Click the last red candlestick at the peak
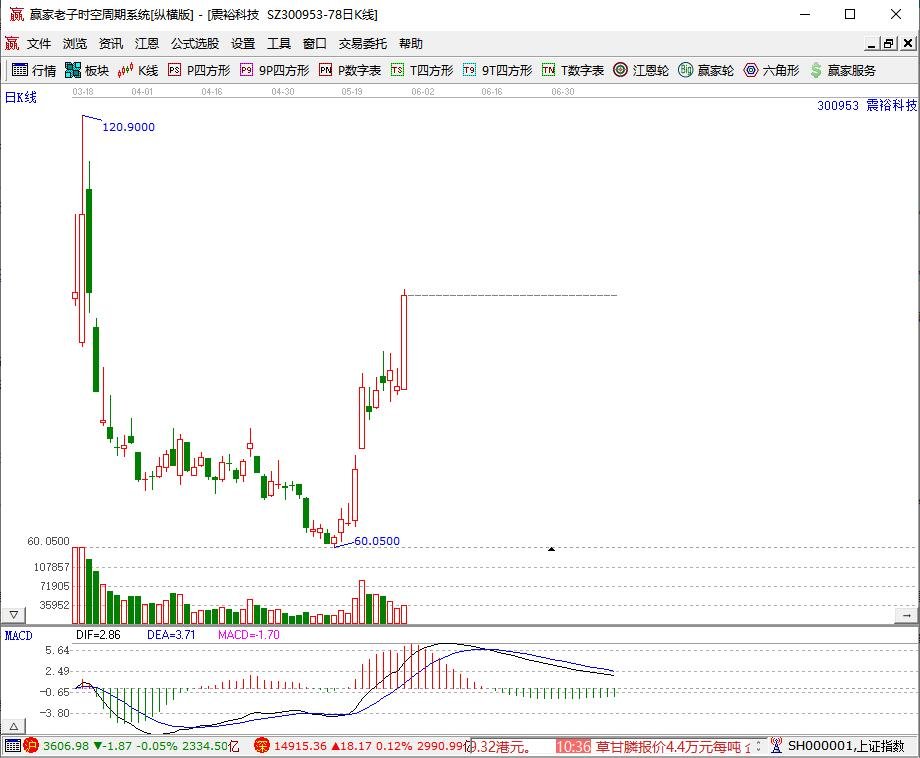Screen dimensions: 920x758 404,340
